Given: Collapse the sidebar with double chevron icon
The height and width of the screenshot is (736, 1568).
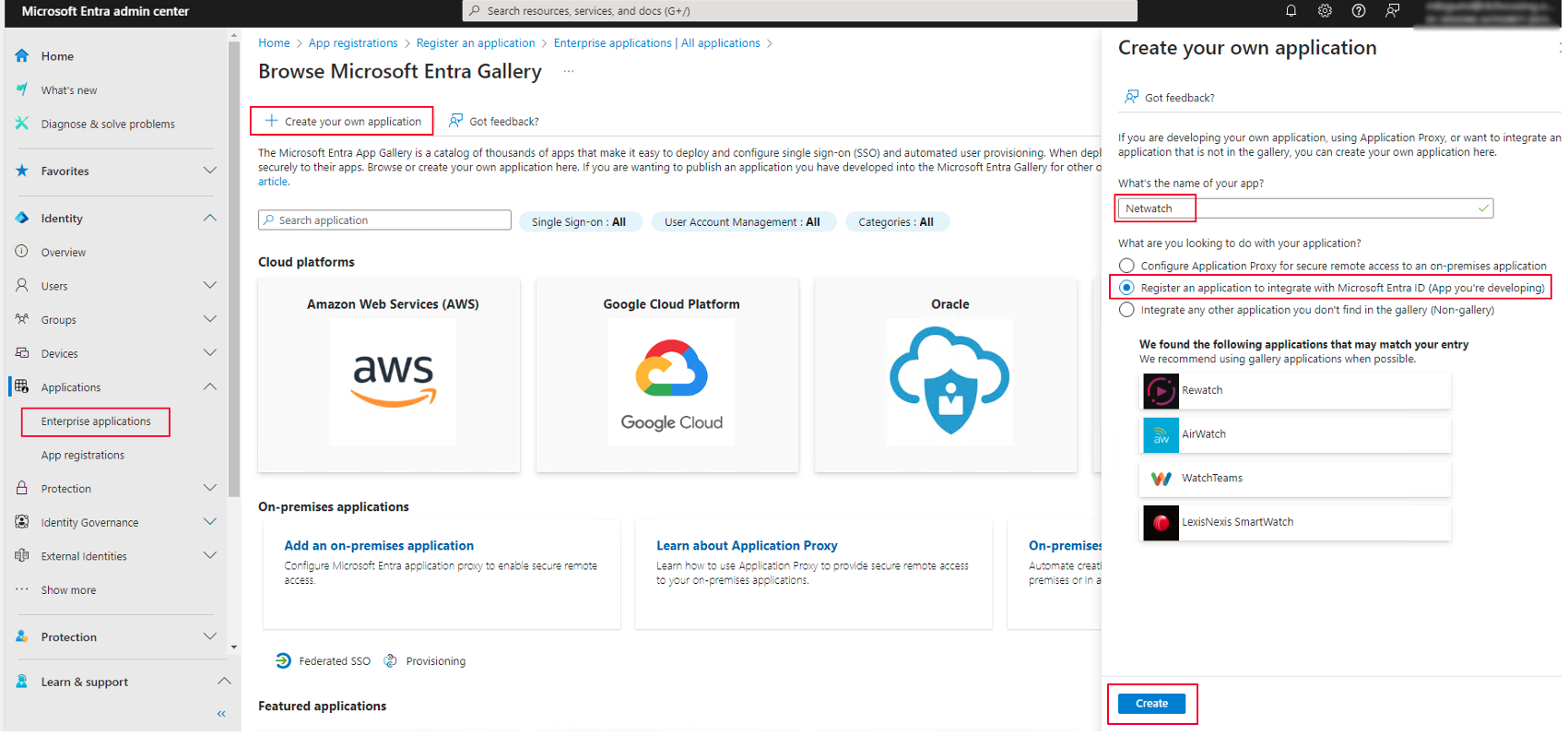Looking at the screenshot, I should point(221,714).
